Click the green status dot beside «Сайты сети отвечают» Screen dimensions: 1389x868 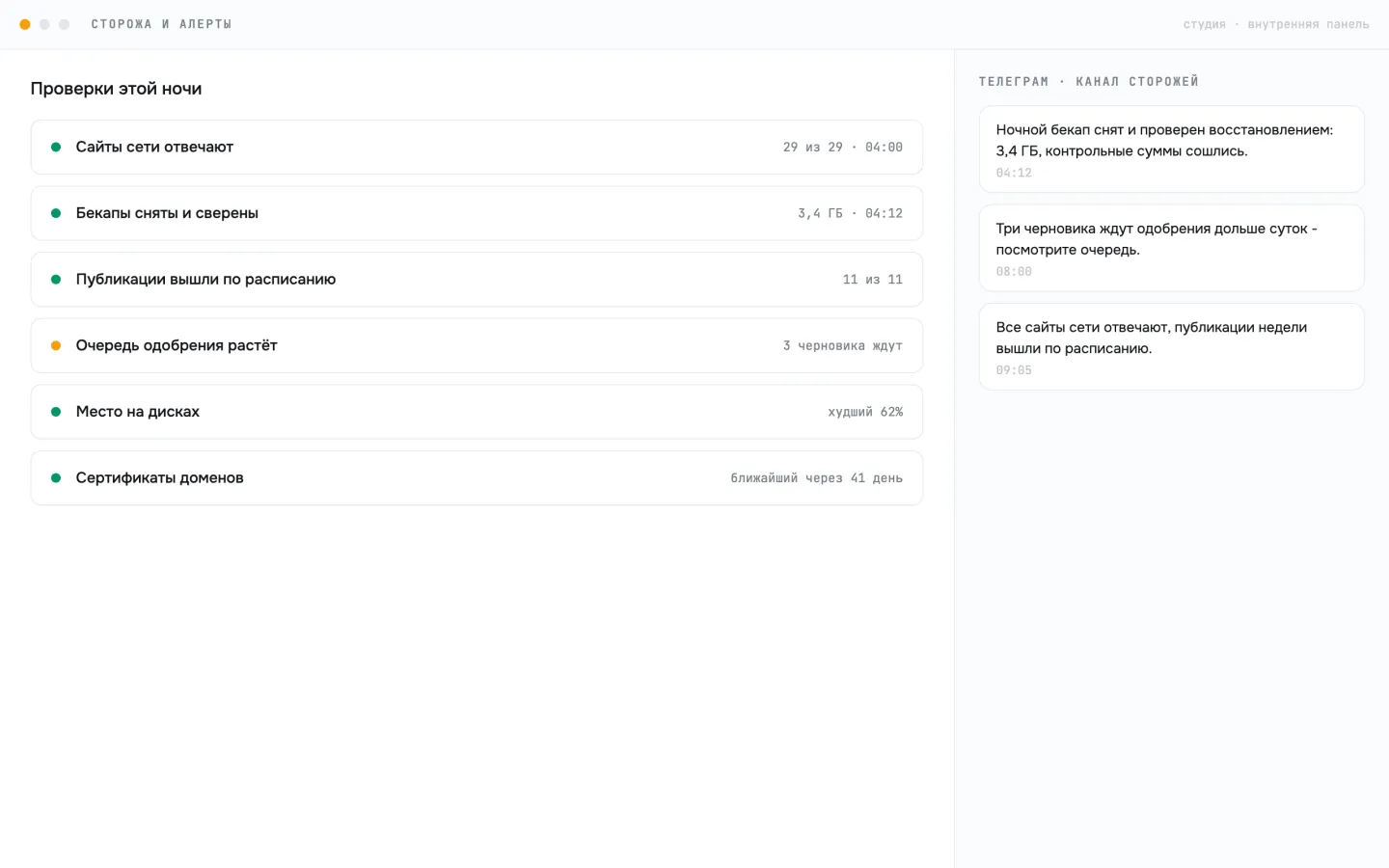point(56,148)
